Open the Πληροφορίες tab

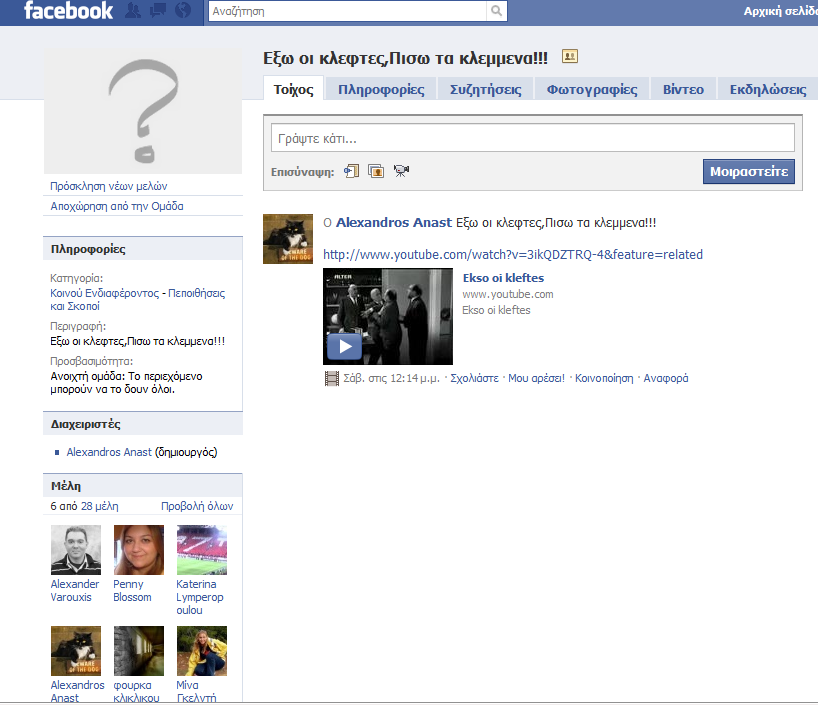click(x=381, y=89)
